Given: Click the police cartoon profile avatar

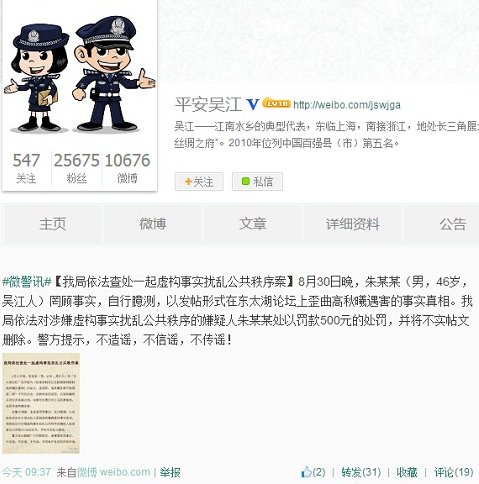Looking at the screenshot, I should click(x=79, y=73).
